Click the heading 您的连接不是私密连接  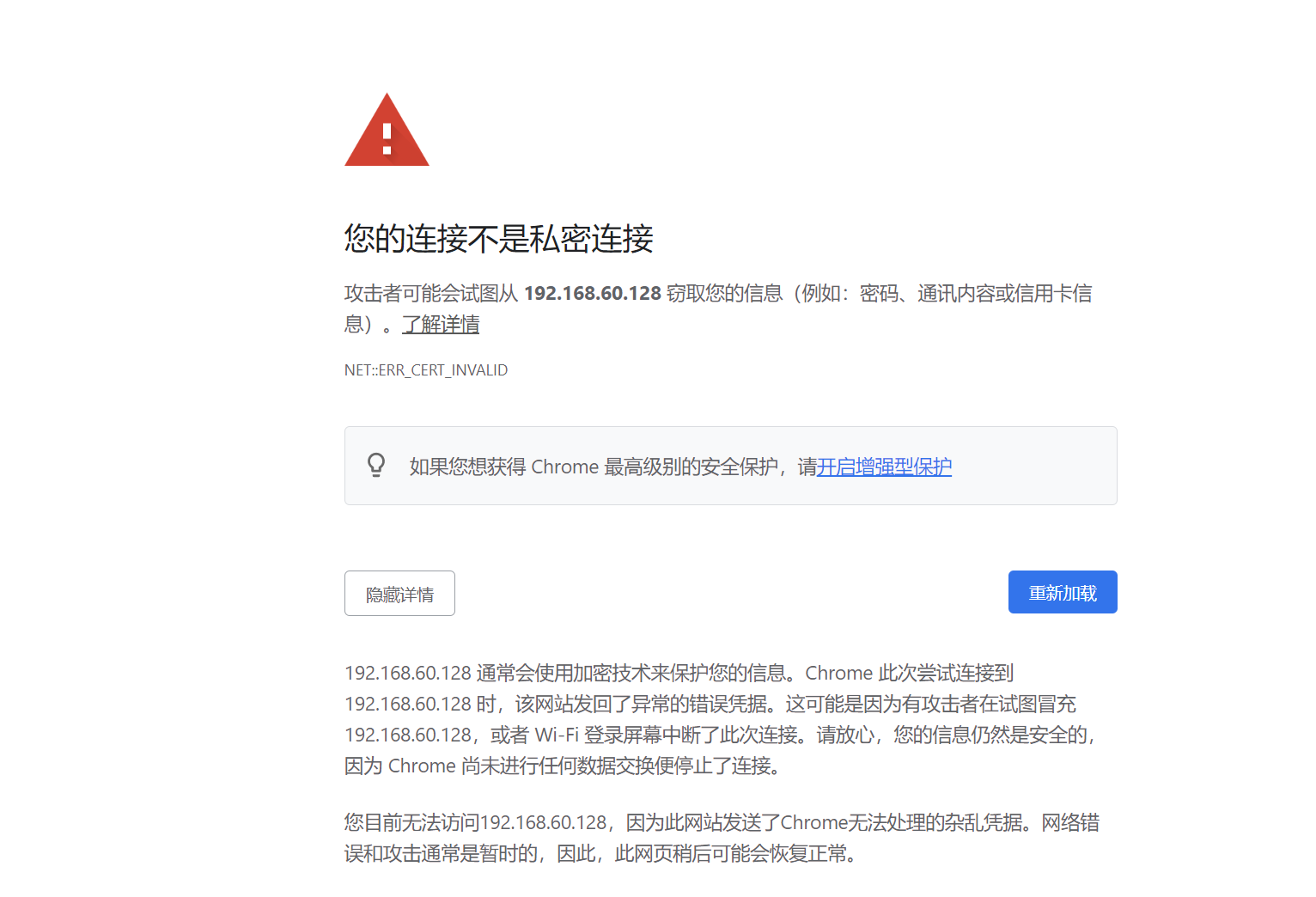[x=498, y=240]
